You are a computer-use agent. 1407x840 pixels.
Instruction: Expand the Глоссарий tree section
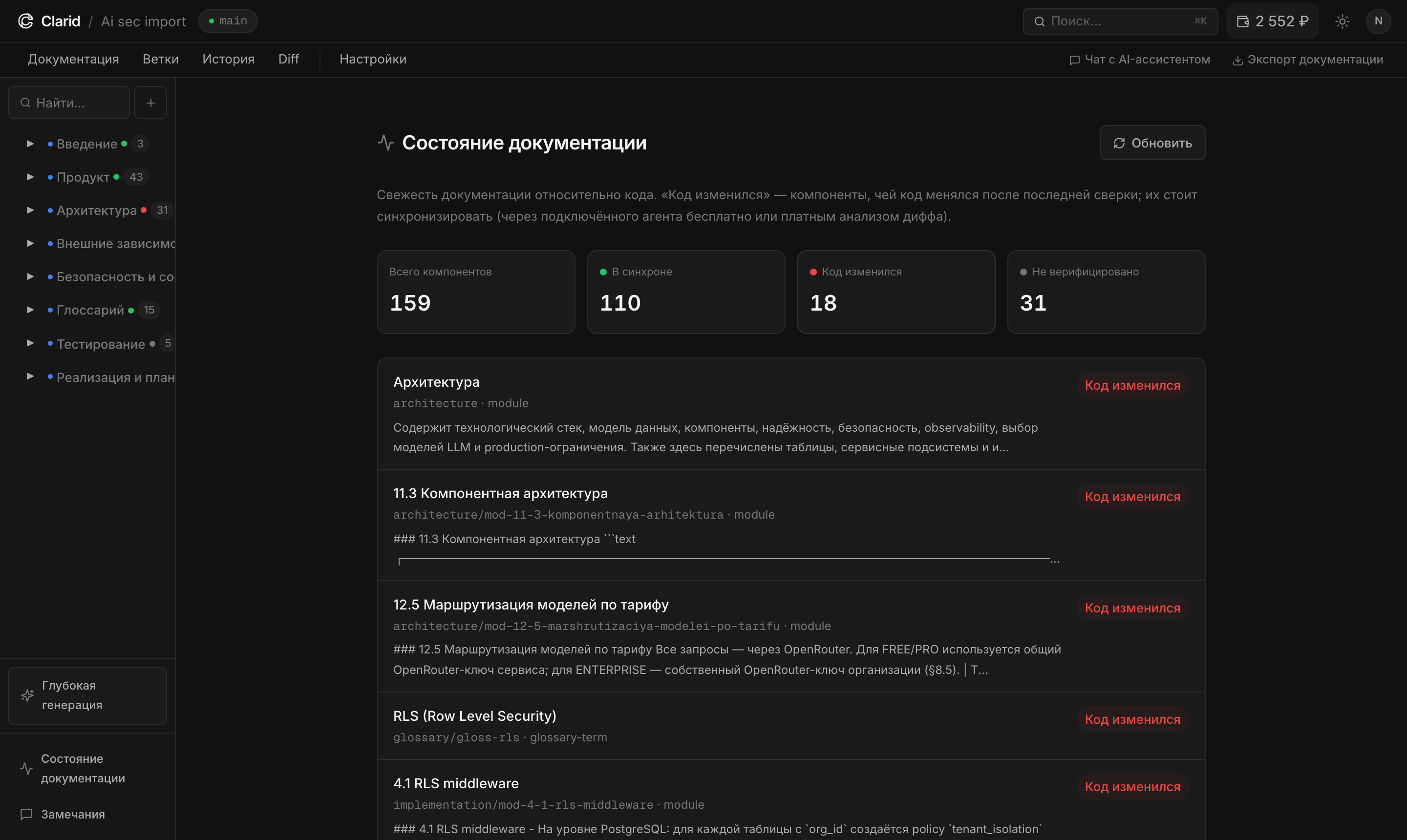tap(30, 310)
